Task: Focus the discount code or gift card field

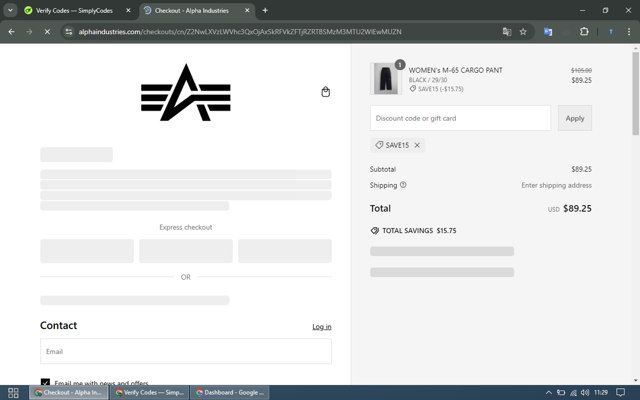Action: (460, 118)
